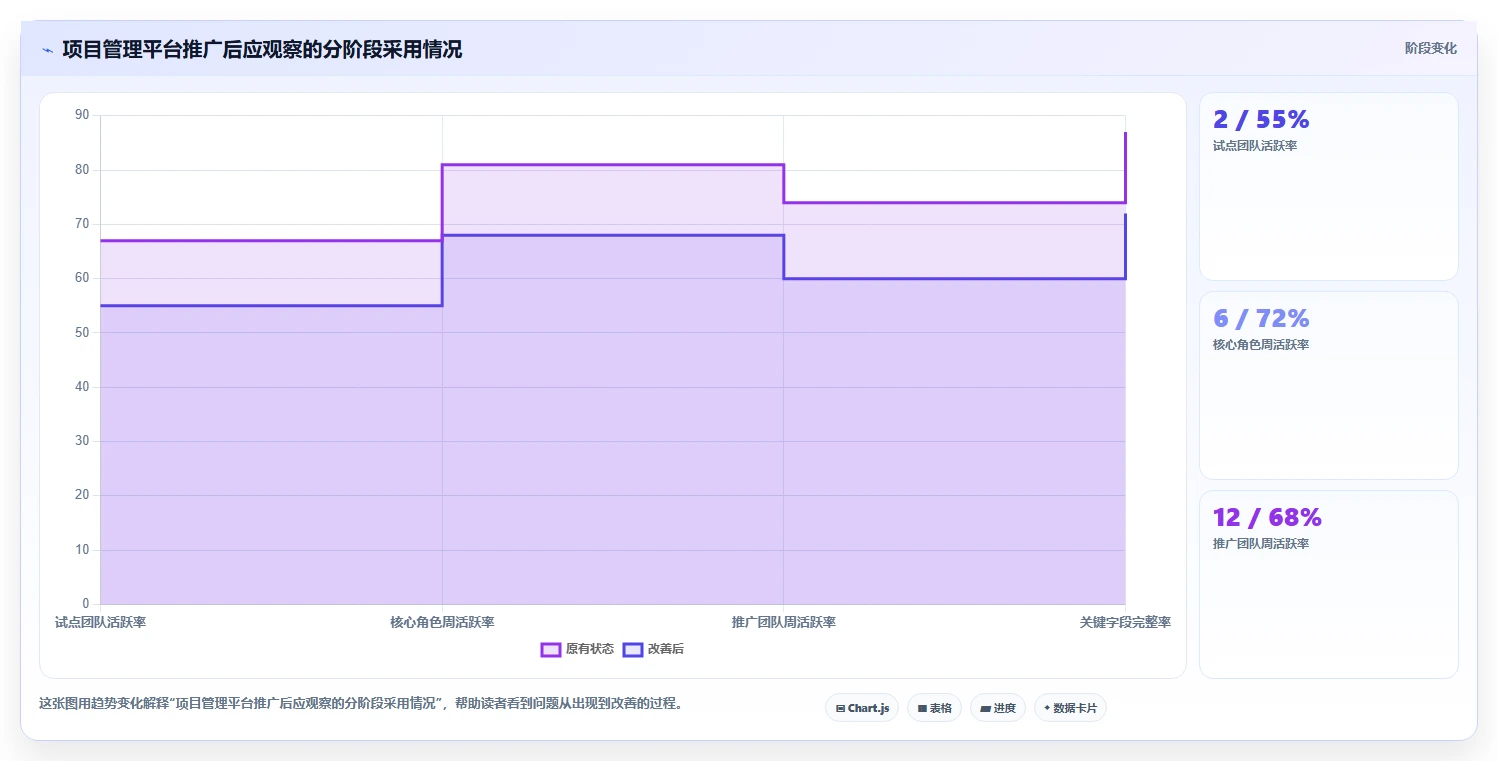Click the 改善后 blue legend swatch
The image size is (1498, 761).
click(632, 649)
